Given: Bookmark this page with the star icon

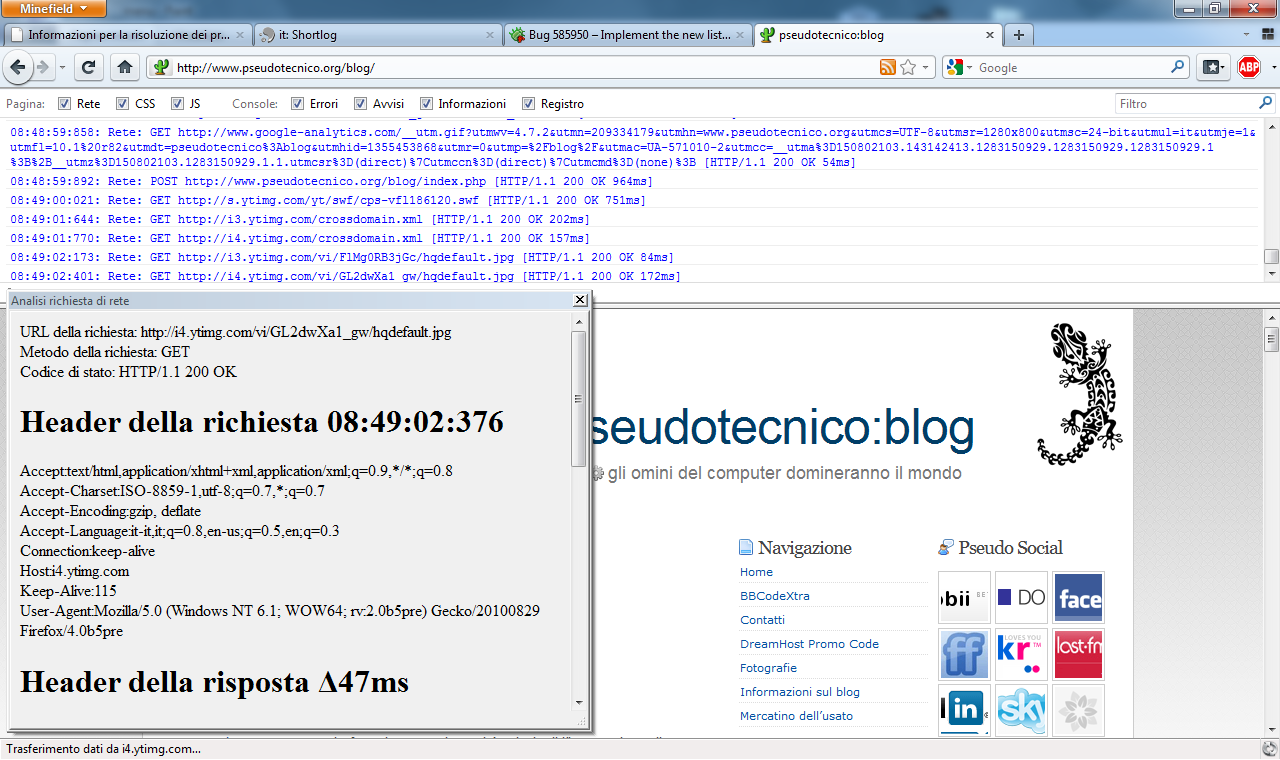Looking at the screenshot, I should click(x=908, y=67).
